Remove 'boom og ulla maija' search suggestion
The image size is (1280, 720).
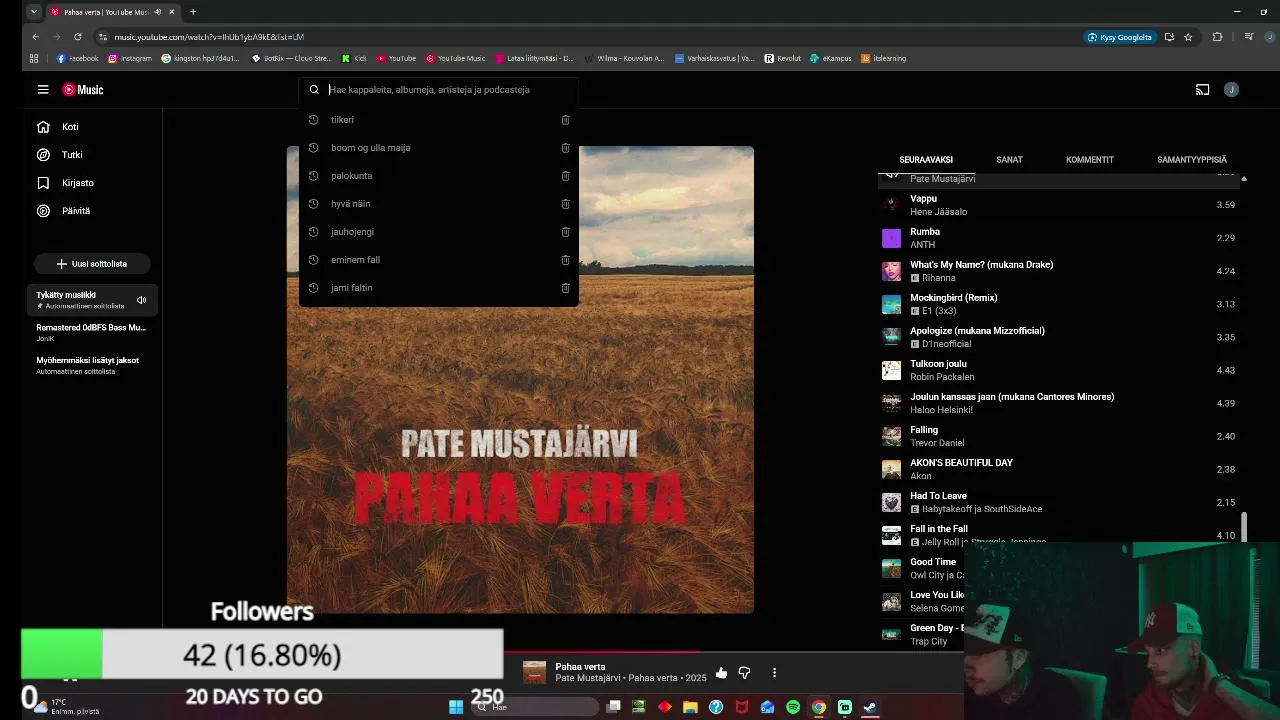pos(565,148)
